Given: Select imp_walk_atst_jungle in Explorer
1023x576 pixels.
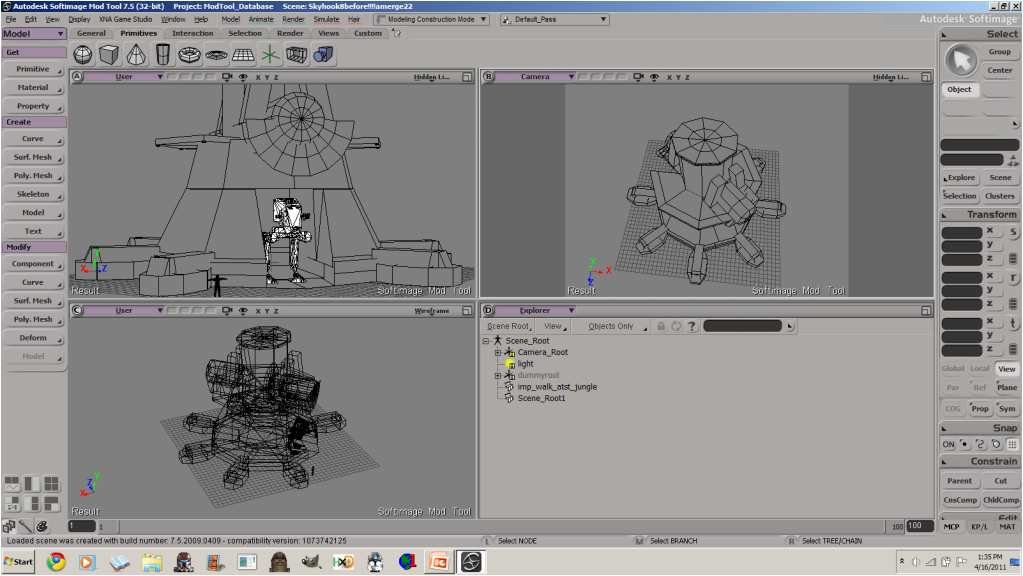Looking at the screenshot, I should pyautogui.click(x=557, y=387).
